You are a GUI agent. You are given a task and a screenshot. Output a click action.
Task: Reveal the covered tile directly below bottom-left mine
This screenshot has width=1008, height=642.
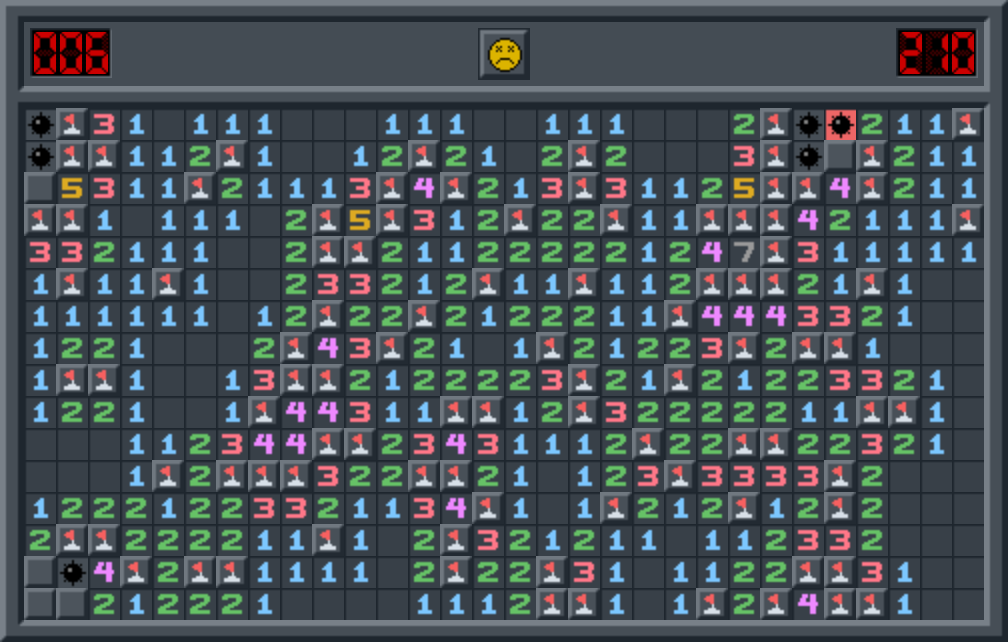72,604
